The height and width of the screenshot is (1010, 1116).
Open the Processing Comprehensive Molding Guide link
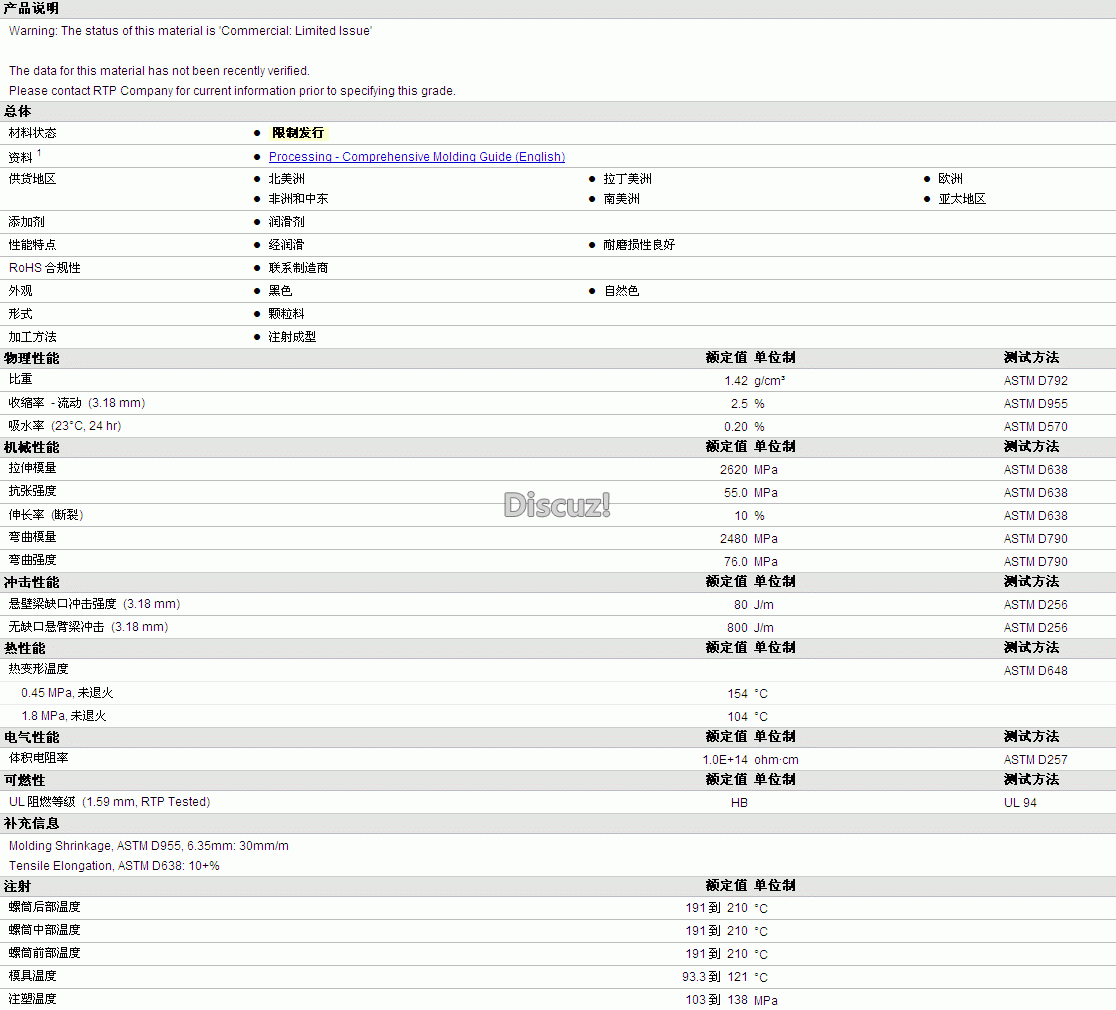click(x=416, y=157)
